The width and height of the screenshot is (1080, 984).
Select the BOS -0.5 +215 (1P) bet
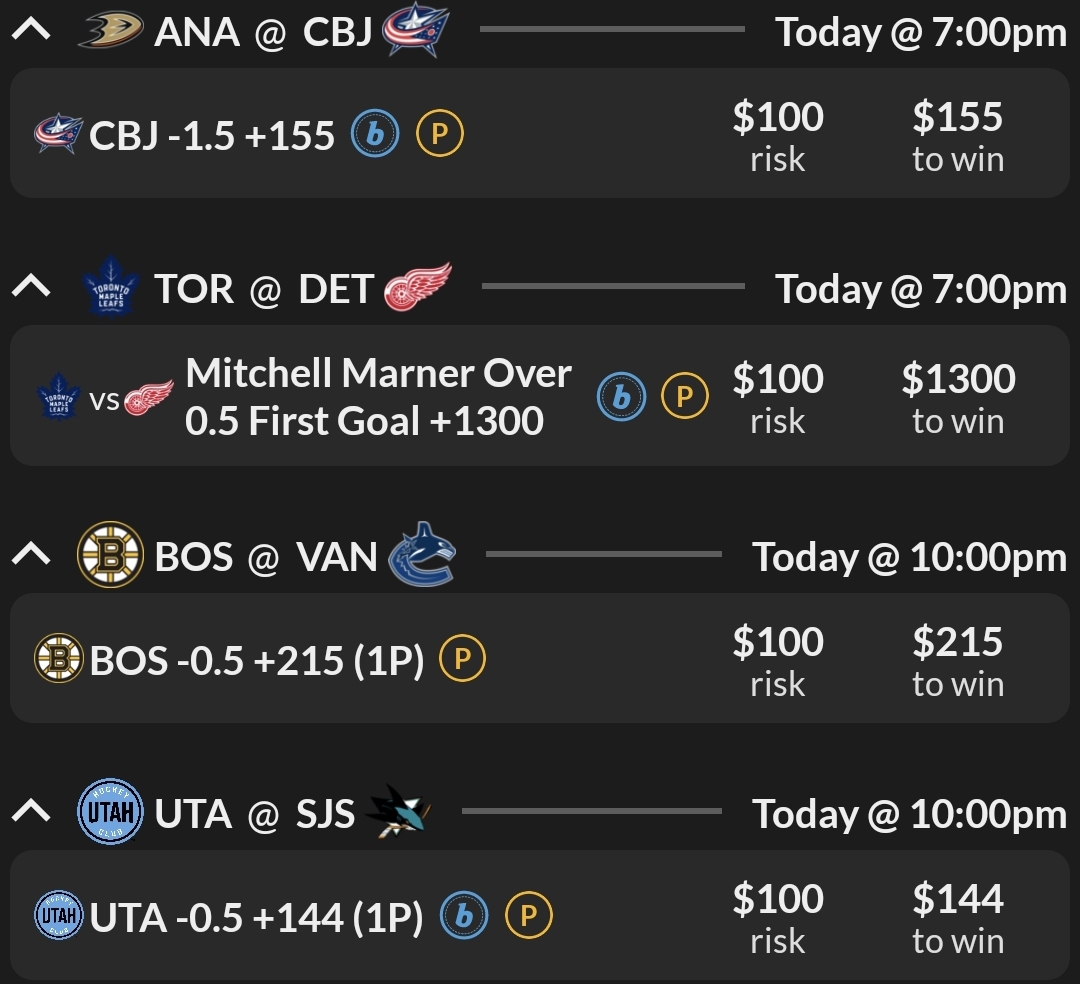(x=256, y=660)
